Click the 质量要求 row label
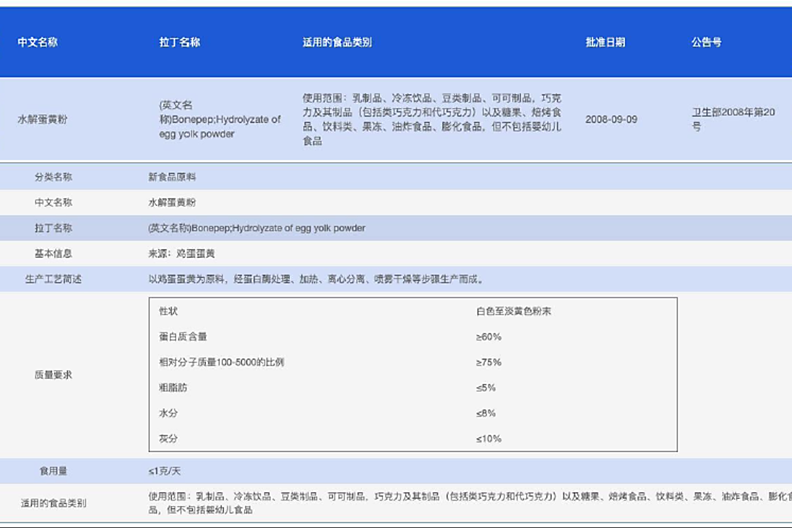792x528 pixels. pos(53,374)
